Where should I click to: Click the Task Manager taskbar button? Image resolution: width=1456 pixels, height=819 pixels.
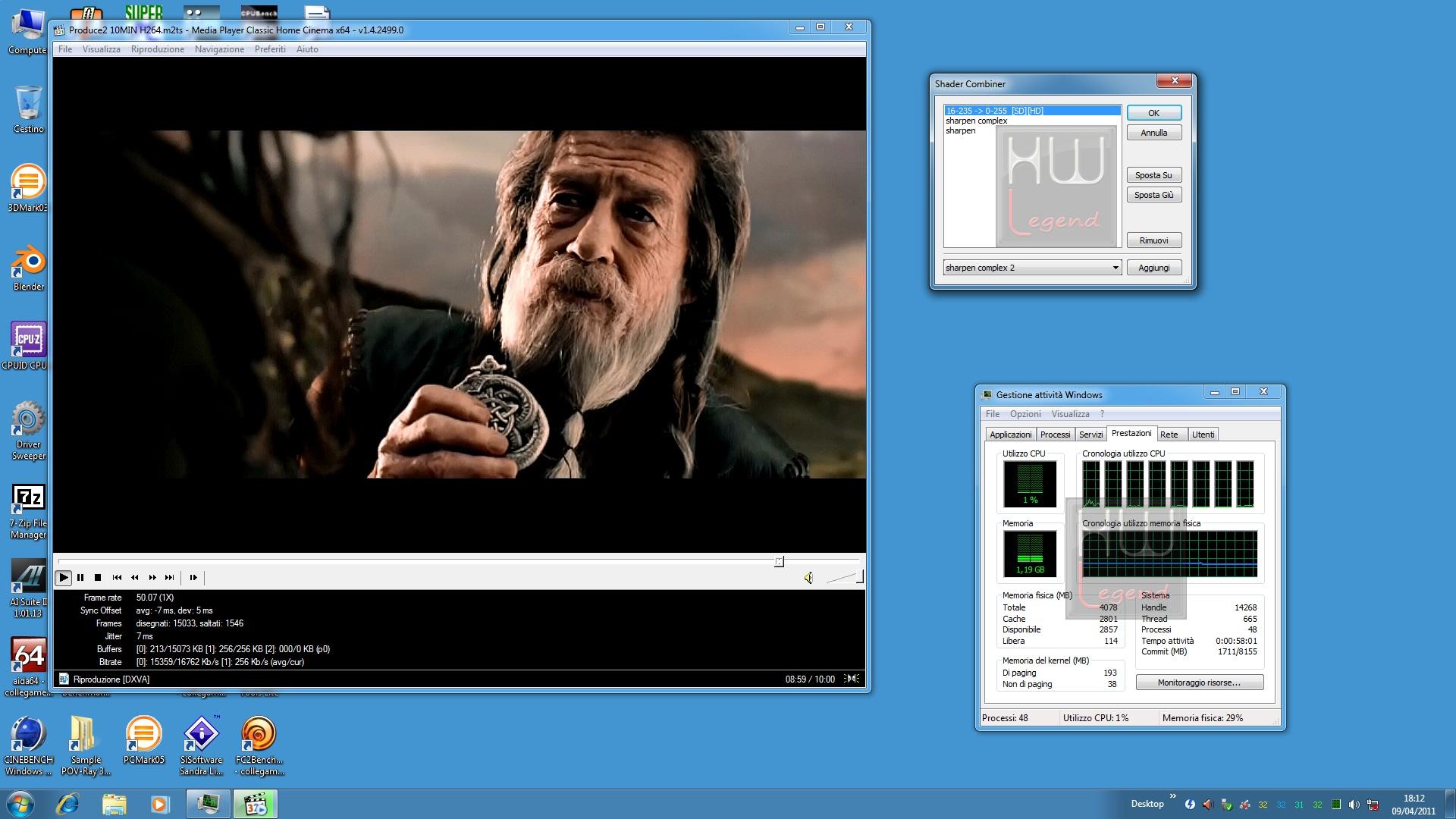point(209,804)
